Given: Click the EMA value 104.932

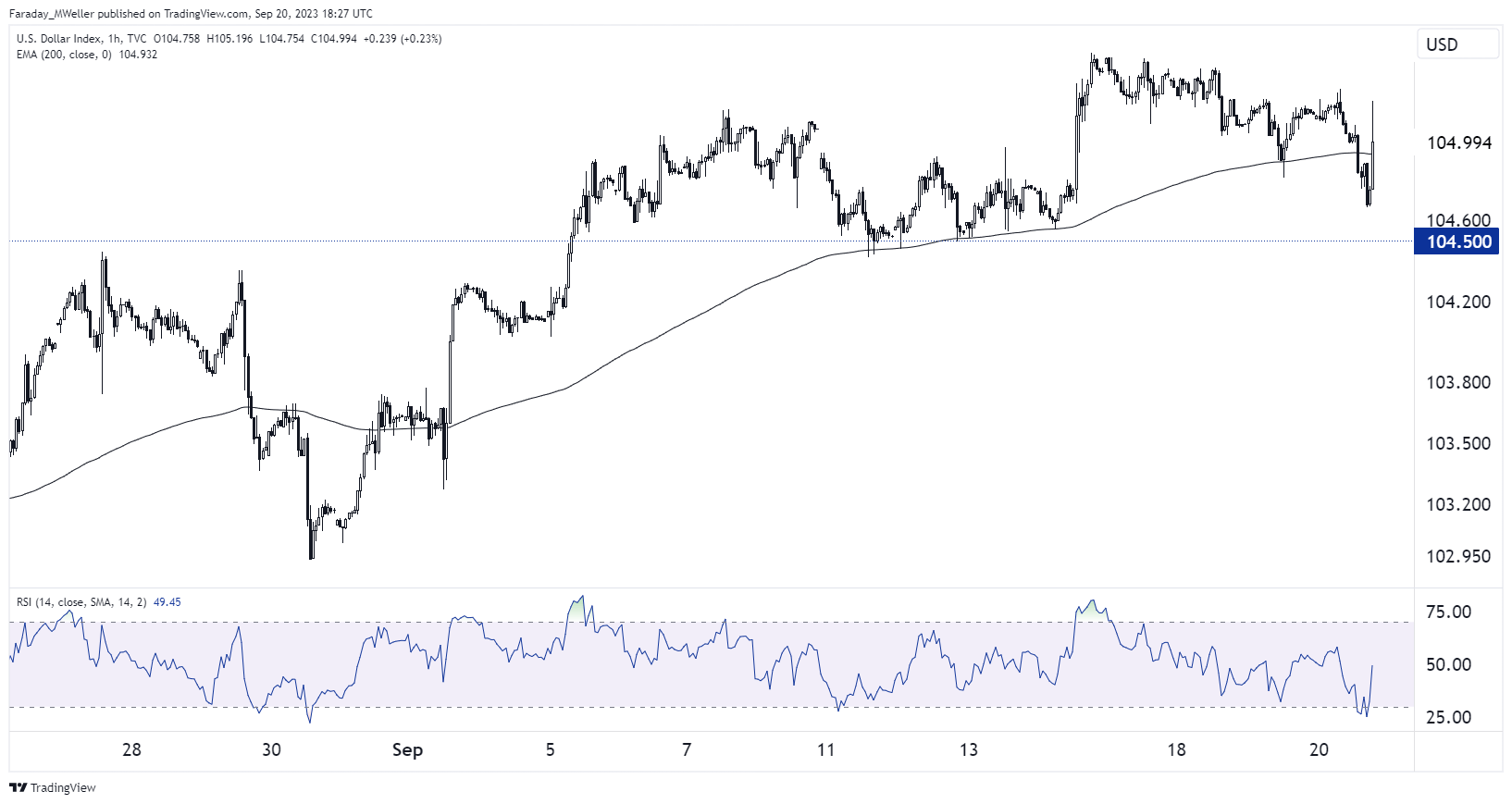Looking at the screenshot, I should pyautogui.click(x=139, y=55).
